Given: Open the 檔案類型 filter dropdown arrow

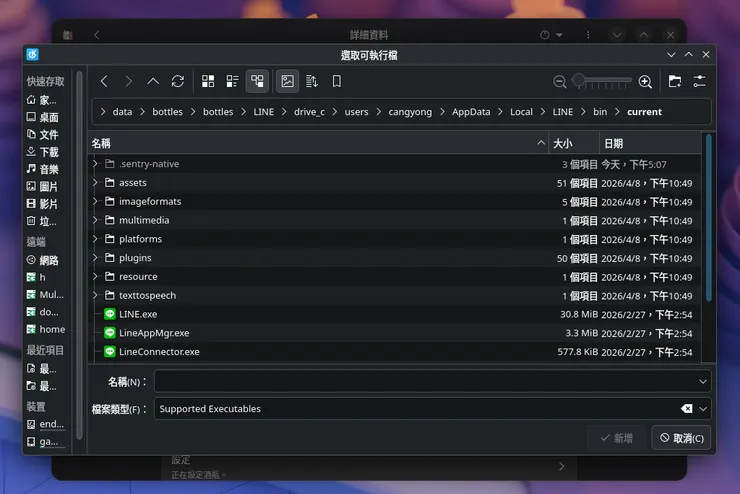Looking at the screenshot, I should pyautogui.click(x=703, y=409).
